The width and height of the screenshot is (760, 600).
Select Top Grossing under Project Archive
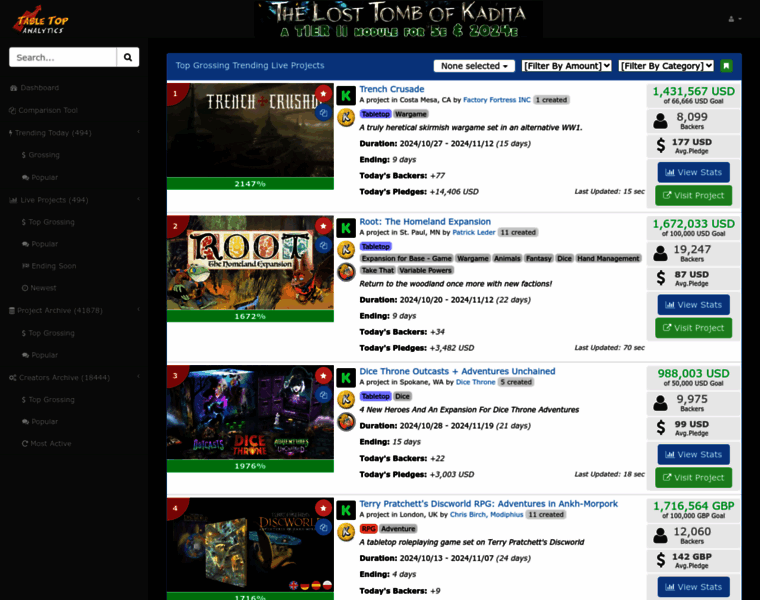(x=48, y=333)
